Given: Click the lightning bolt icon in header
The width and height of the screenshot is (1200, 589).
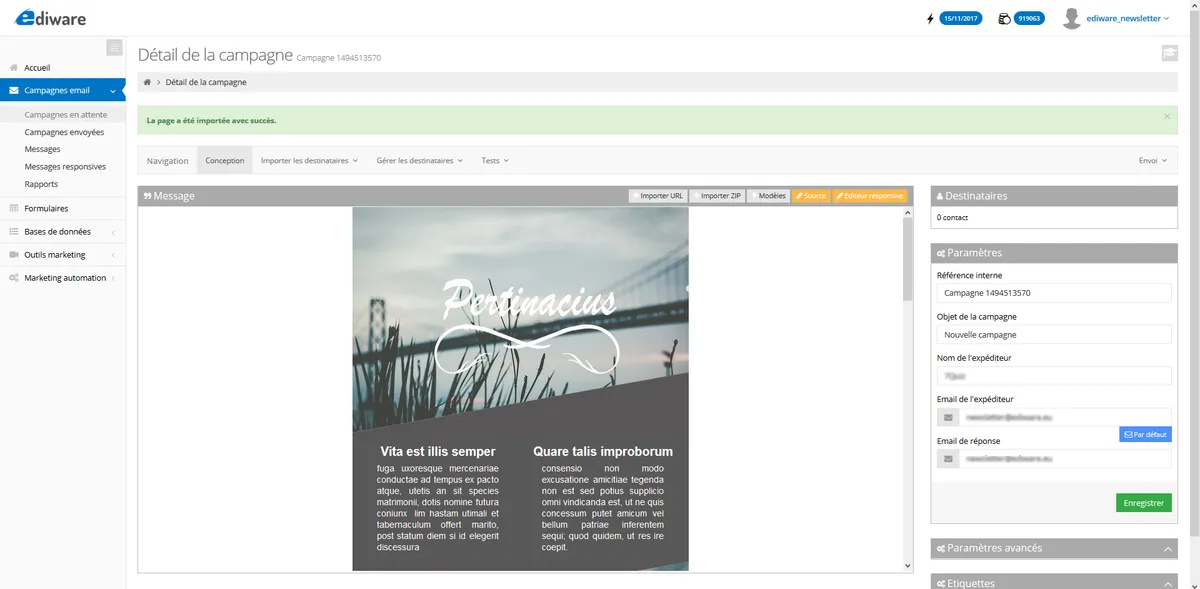Looking at the screenshot, I should pos(931,18).
